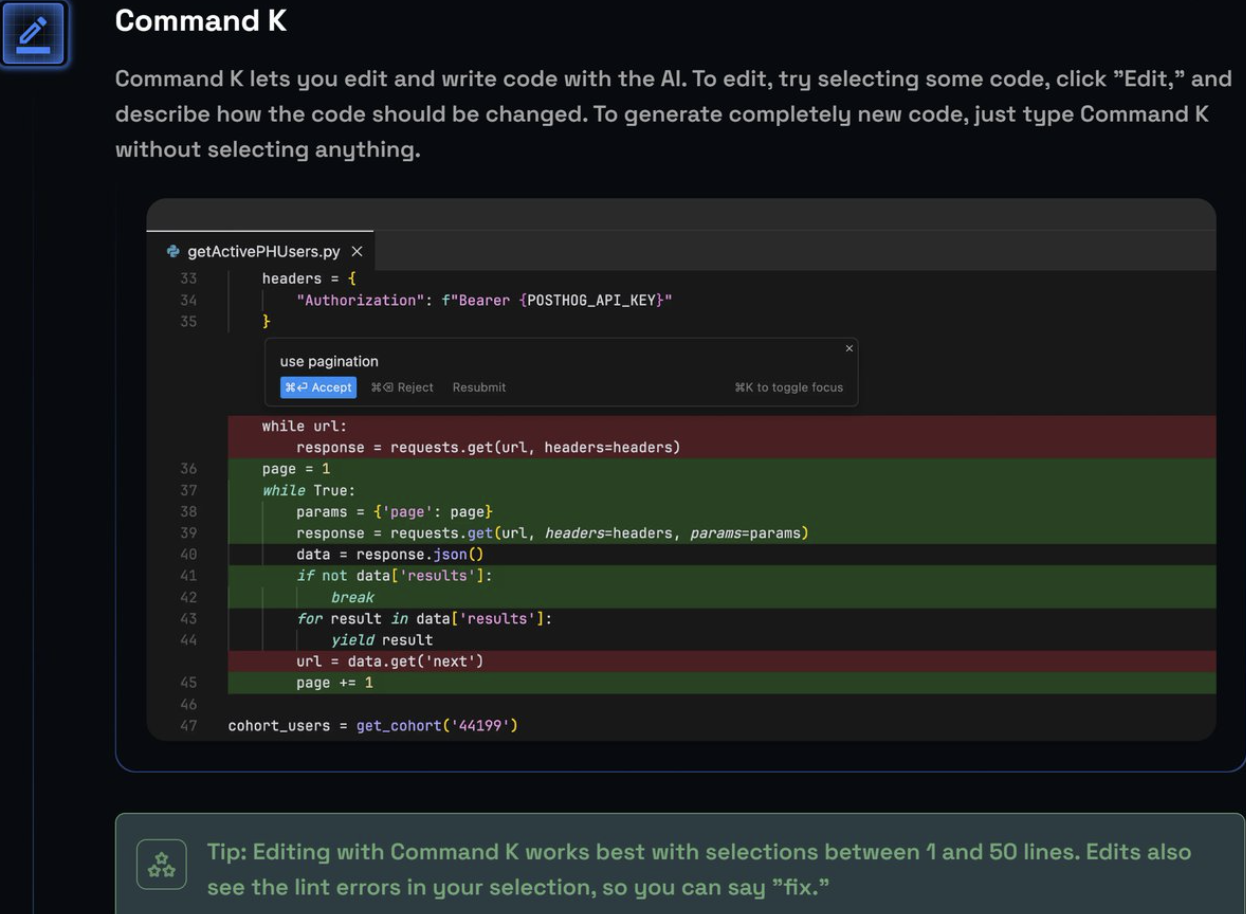Click line number 47 in the gutter
The width and height of the screenshot is (1246, 914).
[188, 726]
